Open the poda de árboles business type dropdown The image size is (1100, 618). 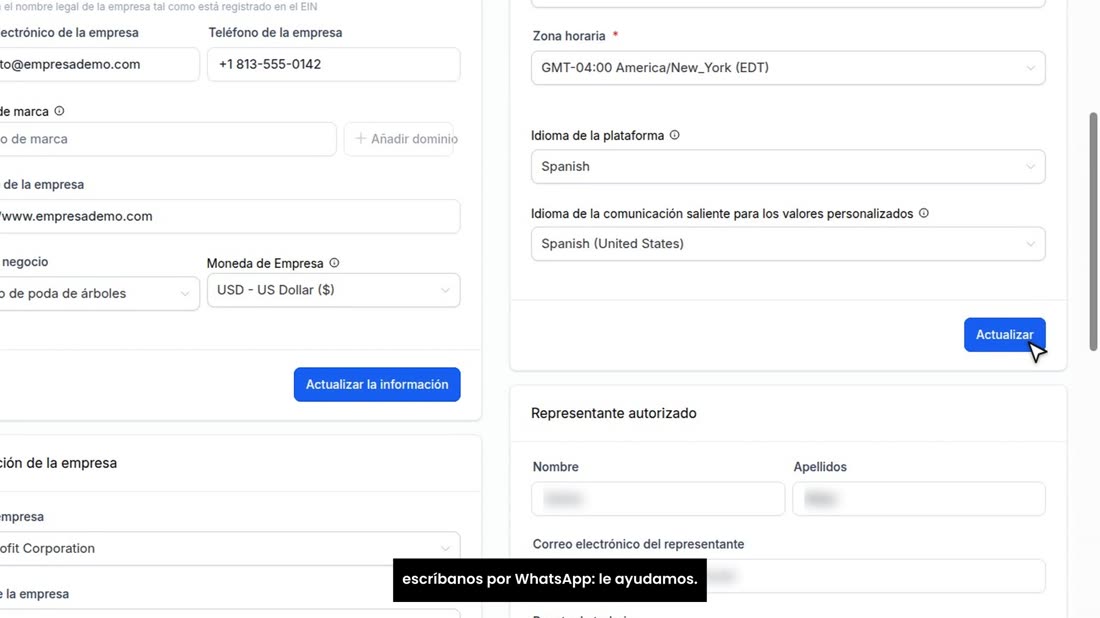pyautogui.click(x=98, y=293)
